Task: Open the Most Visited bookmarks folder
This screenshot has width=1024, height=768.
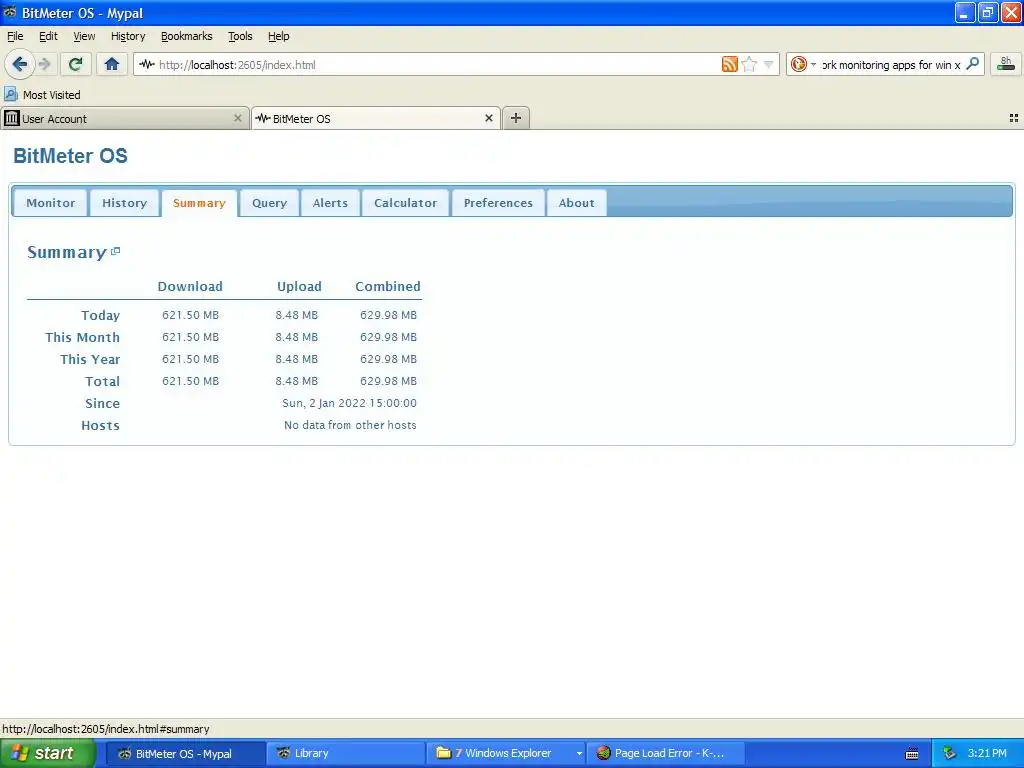Action: [42, 95]
